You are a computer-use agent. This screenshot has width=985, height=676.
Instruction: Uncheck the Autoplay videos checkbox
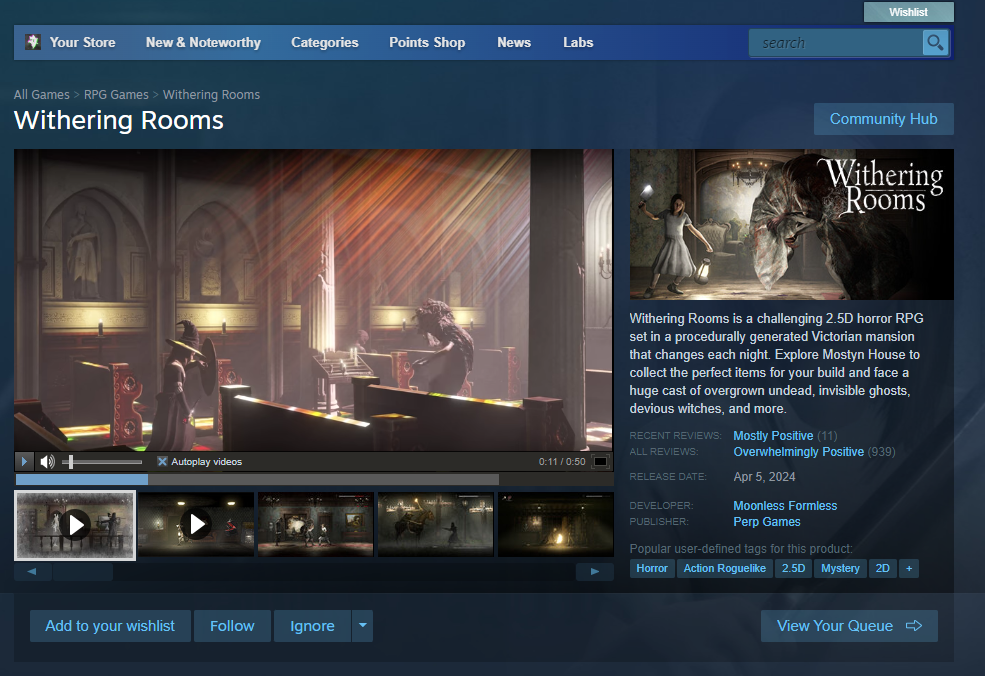point(162,462)
